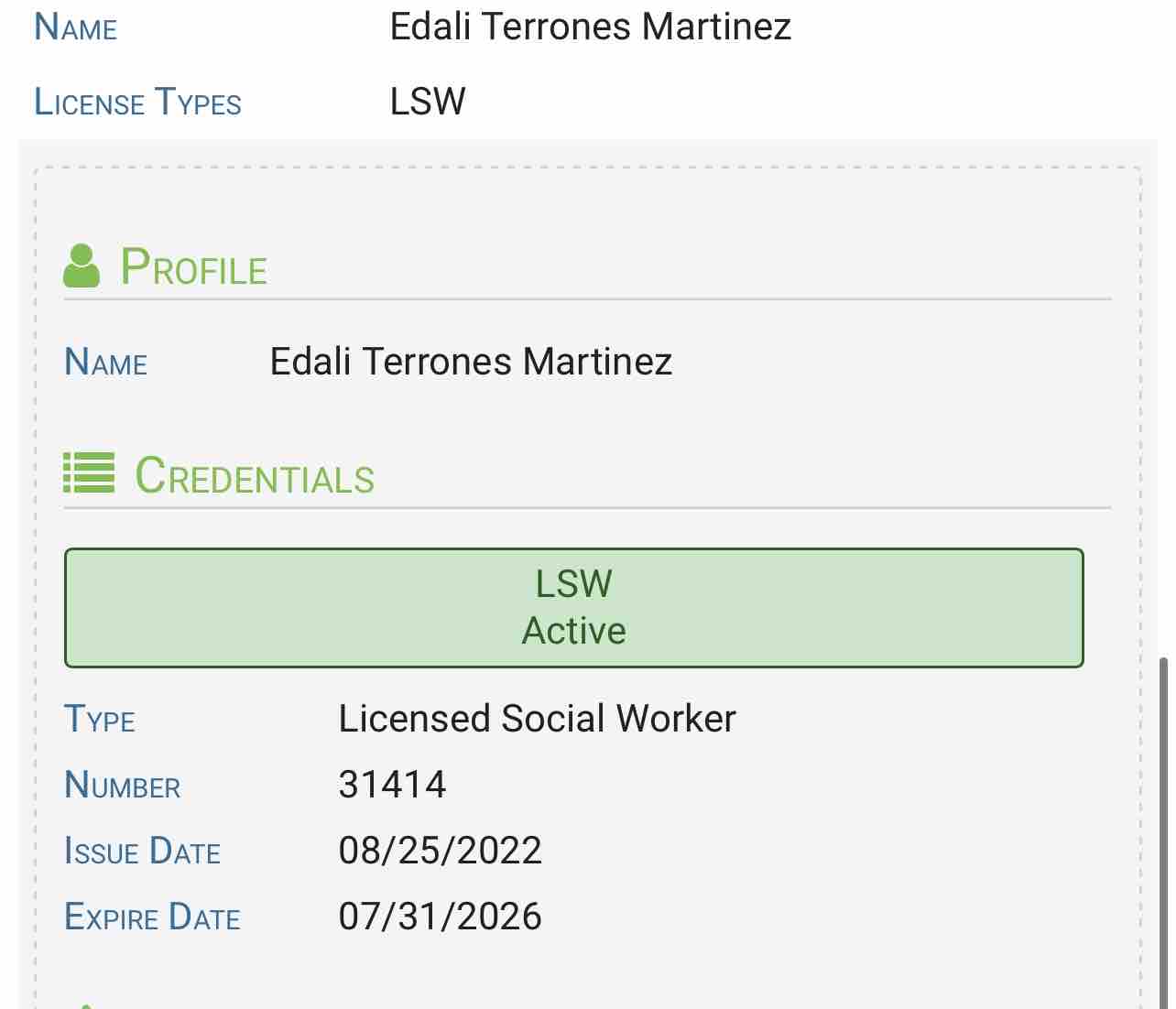
Task: Click the Profile section heading
Action: pyautogui.click(x=194, y=267)
